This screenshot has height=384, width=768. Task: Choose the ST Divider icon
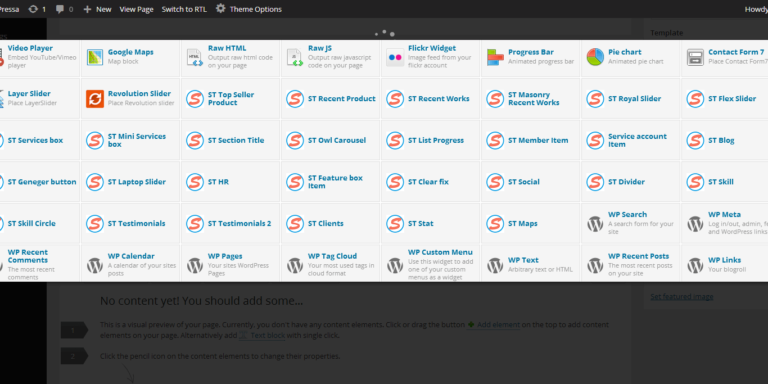pos(595,182)
